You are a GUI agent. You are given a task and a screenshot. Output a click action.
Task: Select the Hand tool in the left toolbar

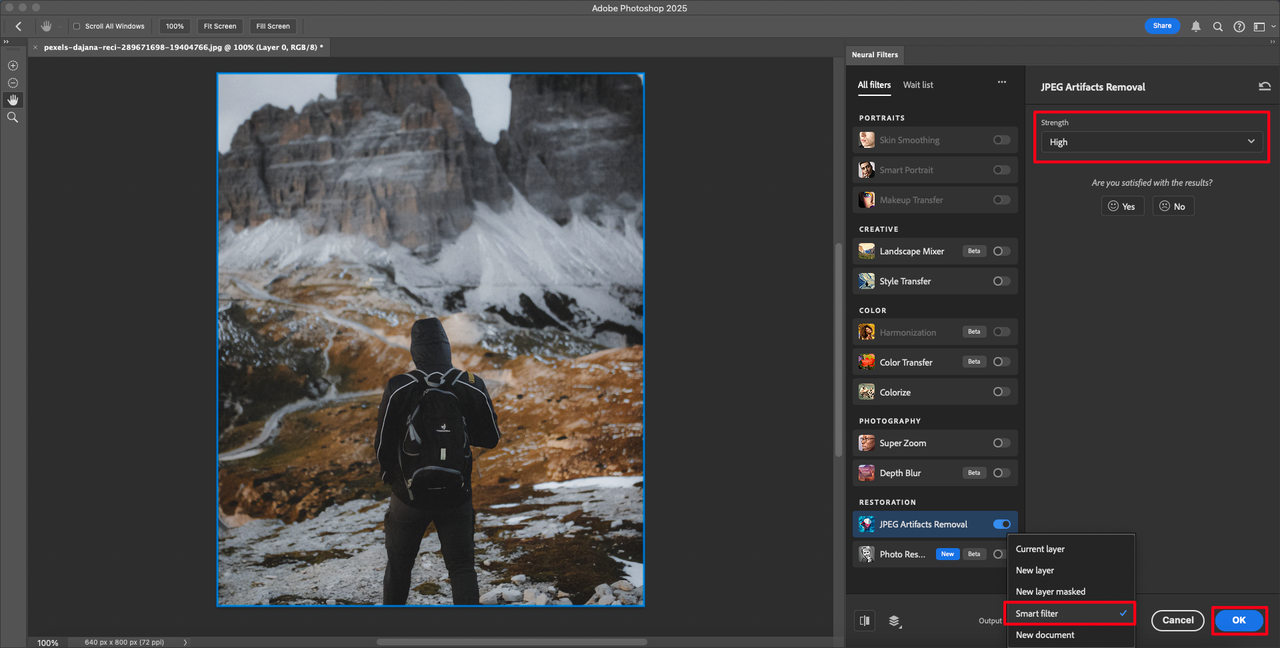(13, 100)
